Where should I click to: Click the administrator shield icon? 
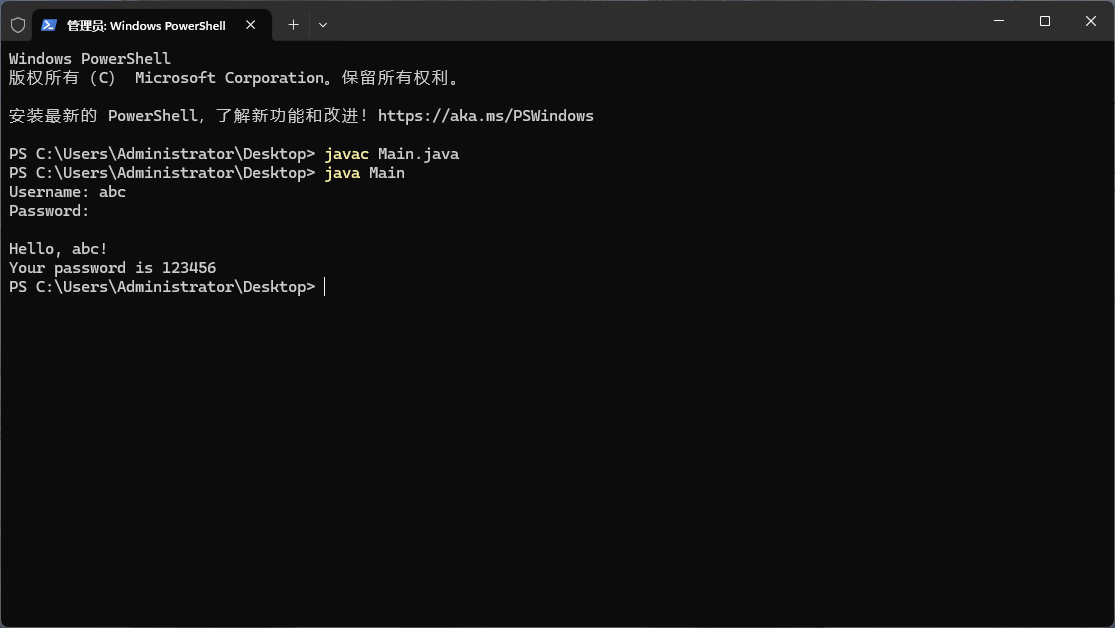pyautogui.click(x=18, y=25)
